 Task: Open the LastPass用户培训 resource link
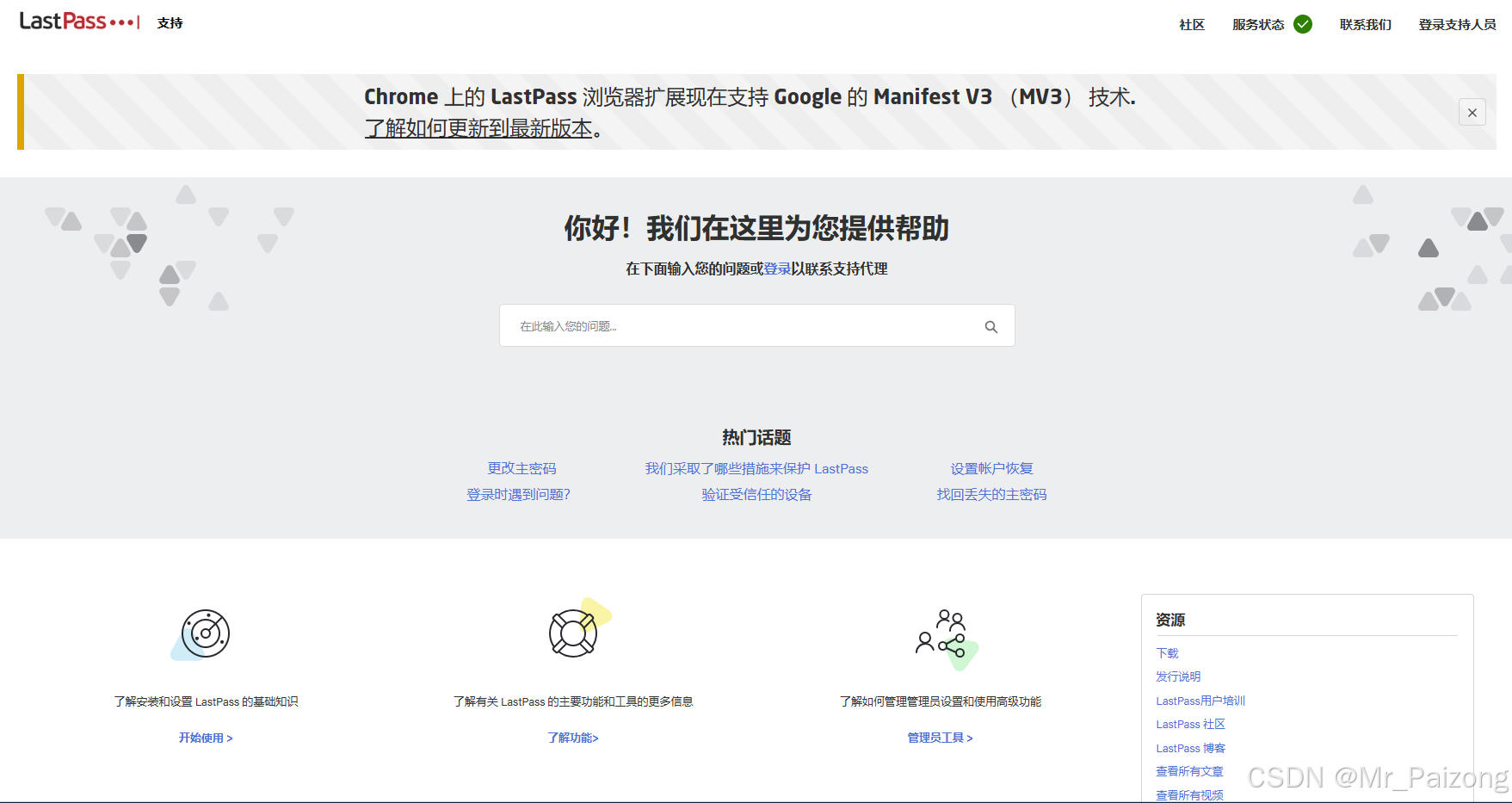pos(1200,701)
